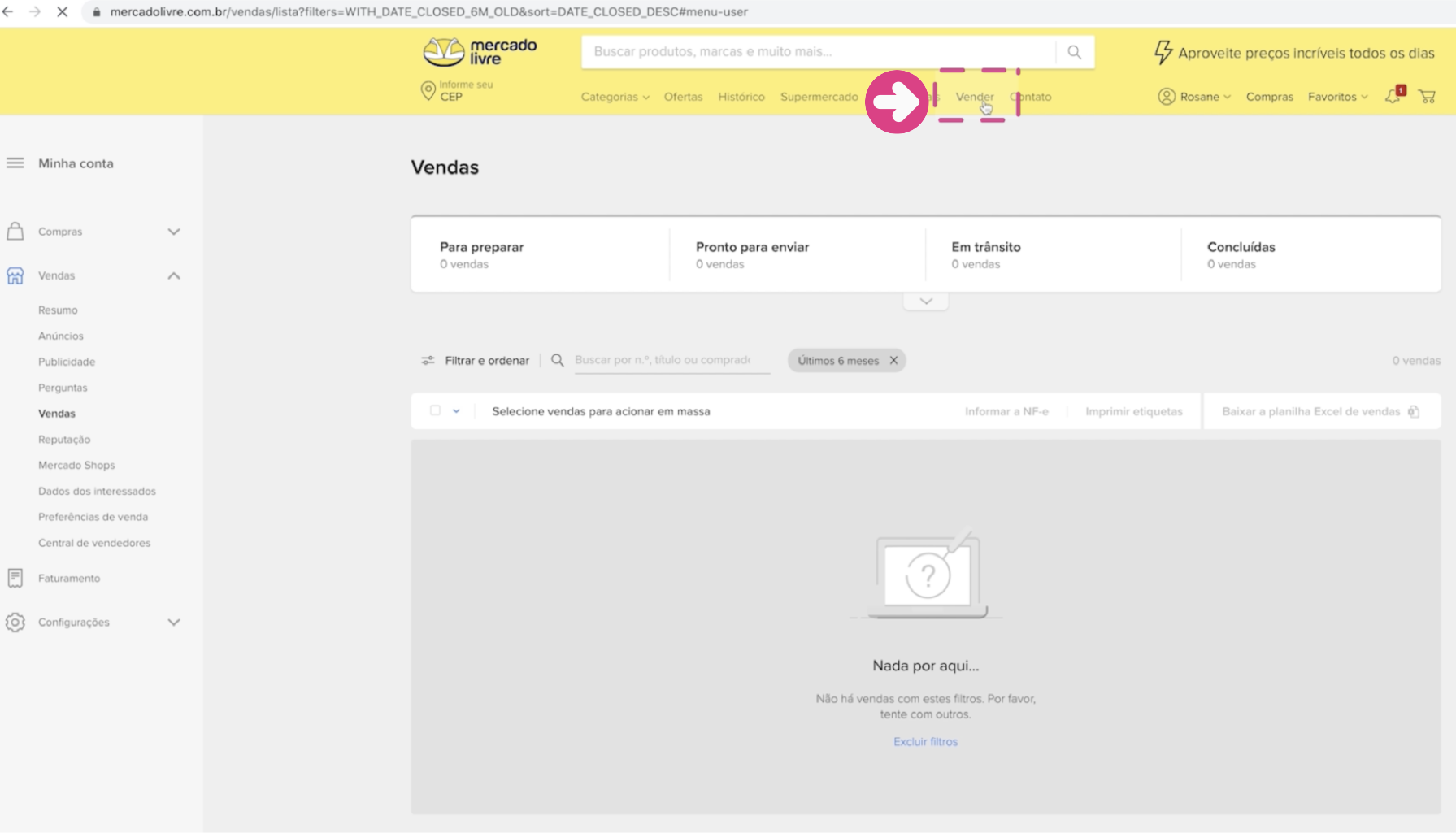
Task: Go back in browser history
Action: [x=8, y=11]
